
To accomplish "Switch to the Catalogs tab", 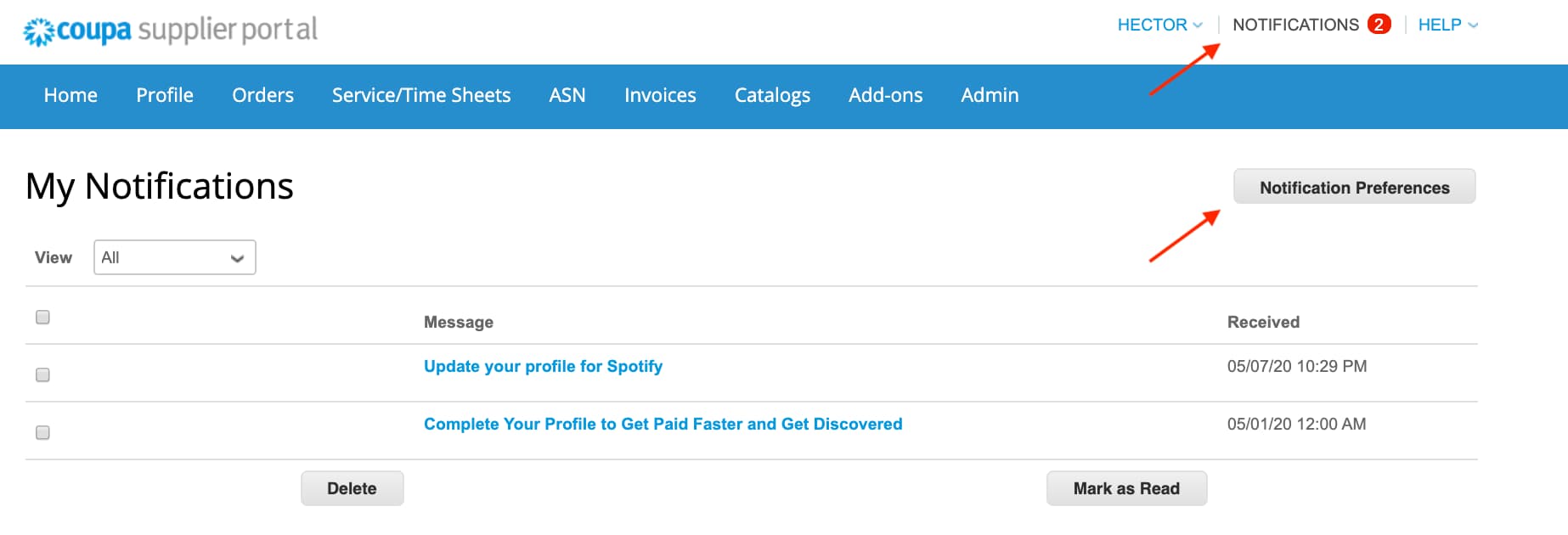I will point(772,95).
